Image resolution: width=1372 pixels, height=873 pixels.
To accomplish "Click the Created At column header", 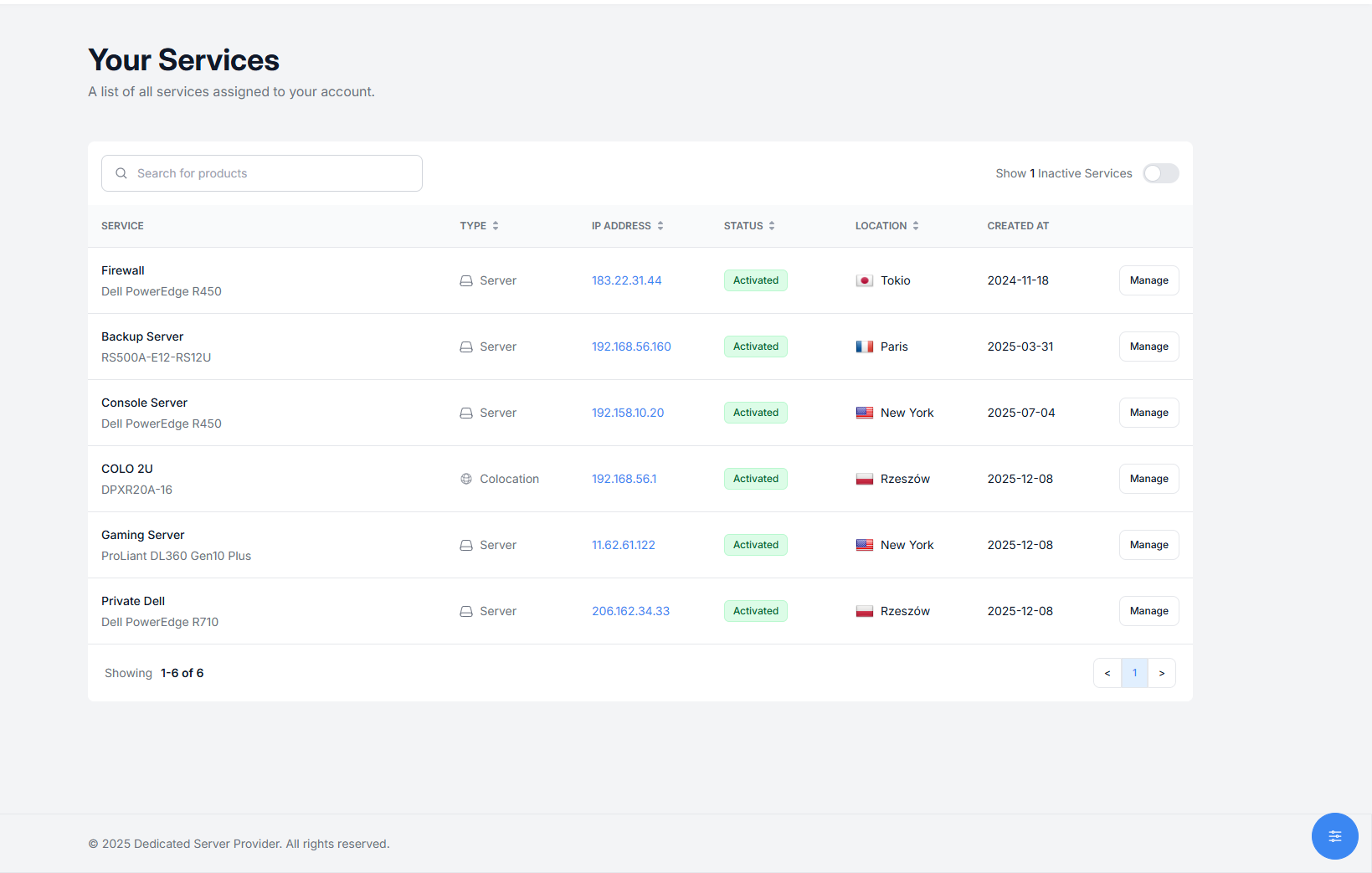I will tap(1018, 226).
